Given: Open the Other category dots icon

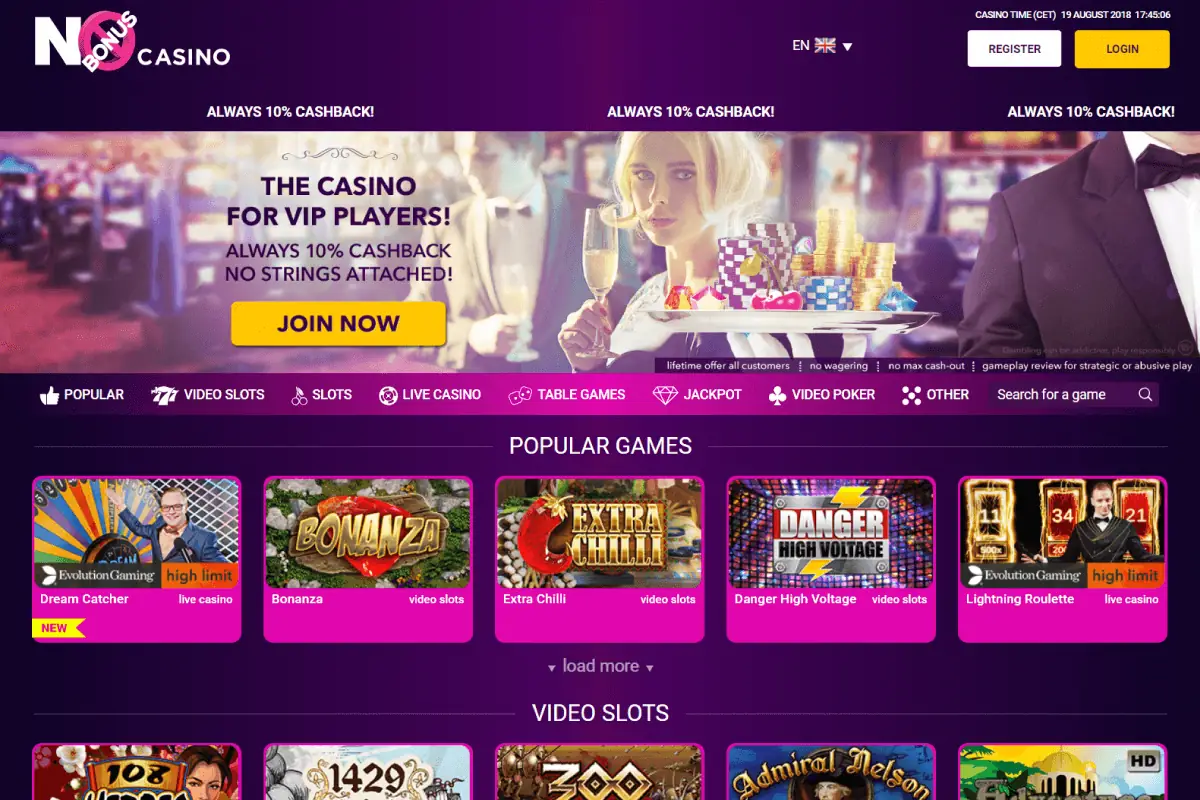Looking at the screenshot, I should coord(911,395).
